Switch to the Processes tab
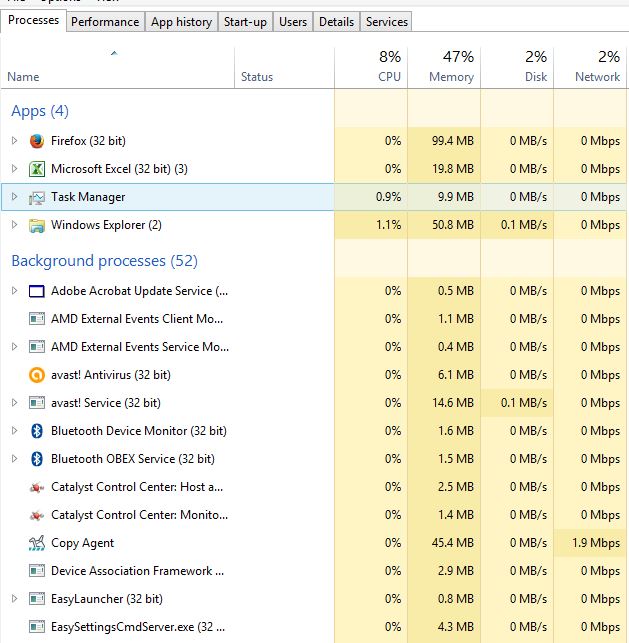This screenshot has height=643, width=629. coord(33,21)
